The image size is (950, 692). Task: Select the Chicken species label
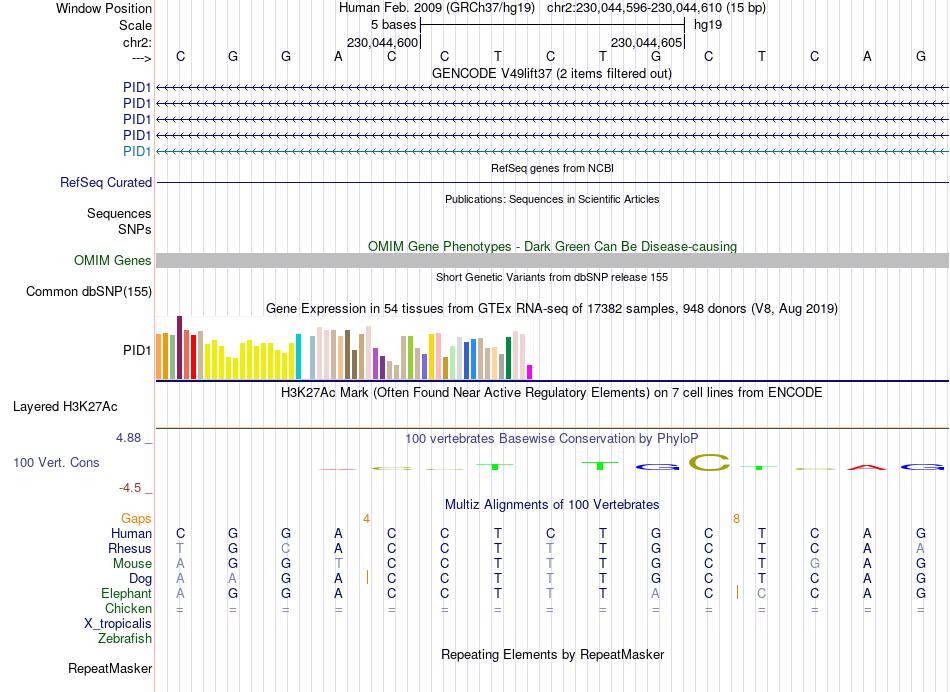tap(128, 608)
